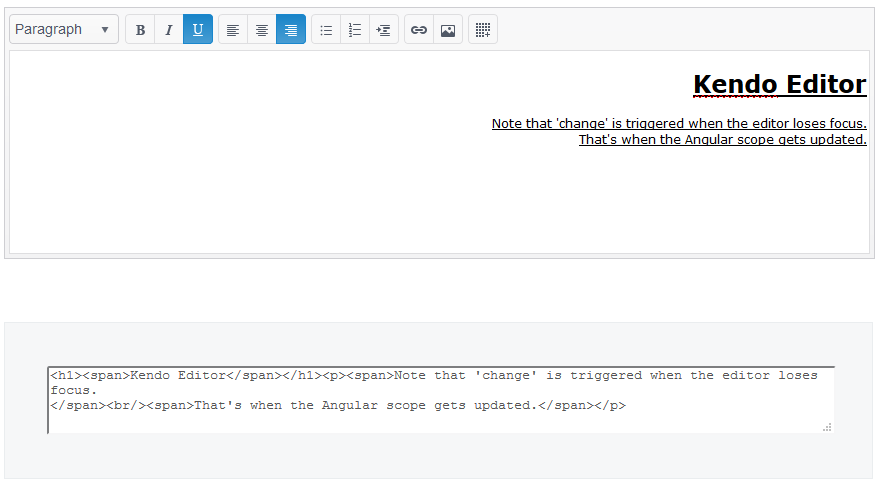Click the textarea resize grip handle
The image size is (877, 481).
pos(827,427)
